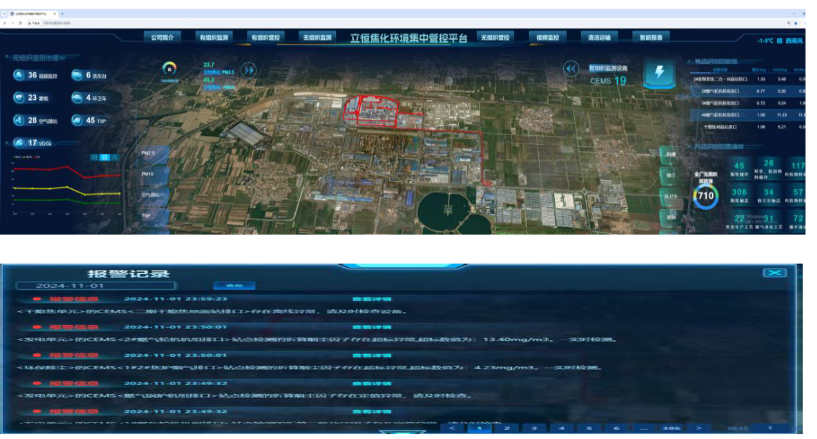817x439 pixels.
Task: Click the 2024-11-01 date field
Action: 96,286
